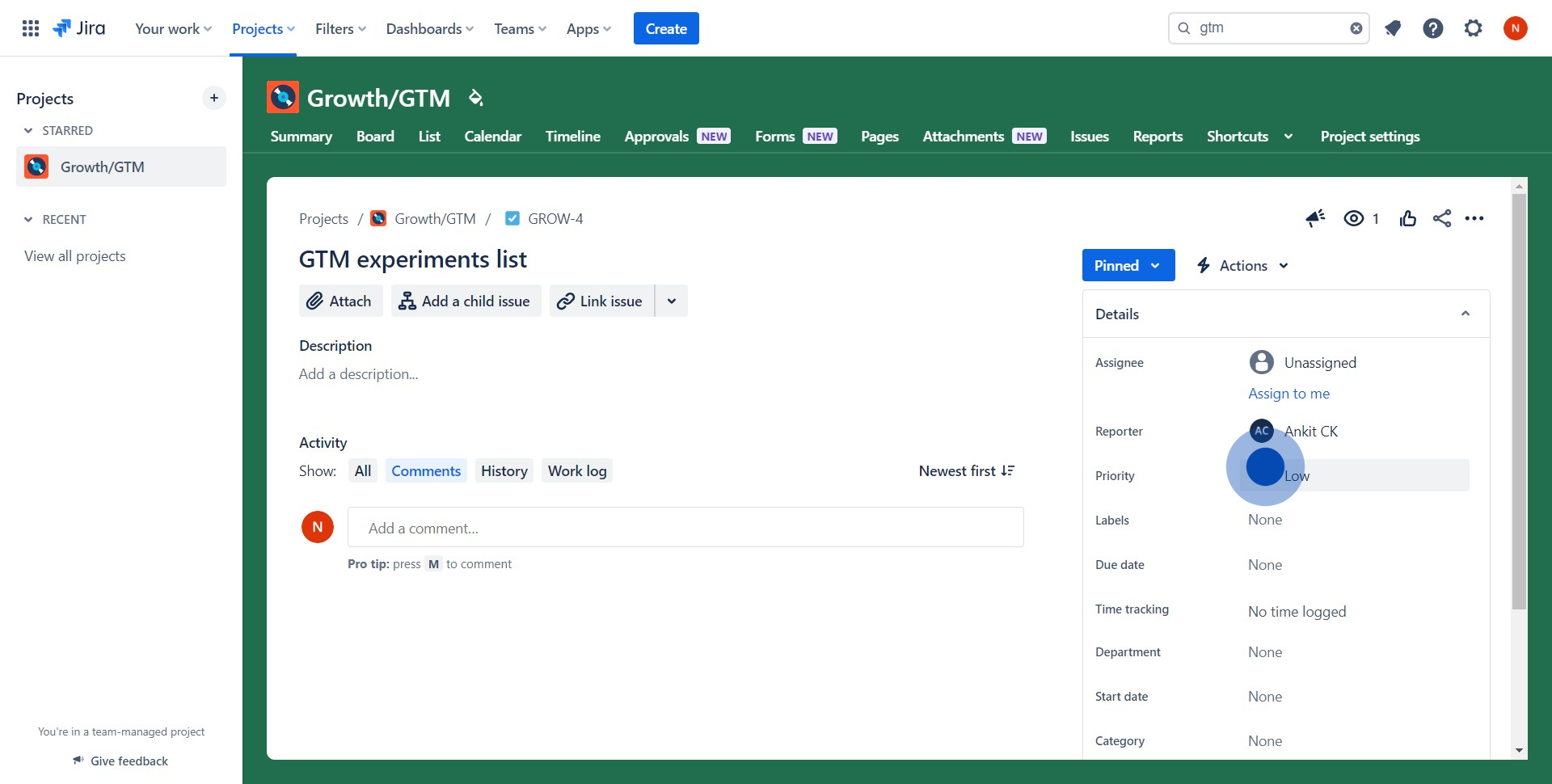Select Growth/GTM in sidebar
This screenshot has height=784, width=1552.
pos(121,166)
